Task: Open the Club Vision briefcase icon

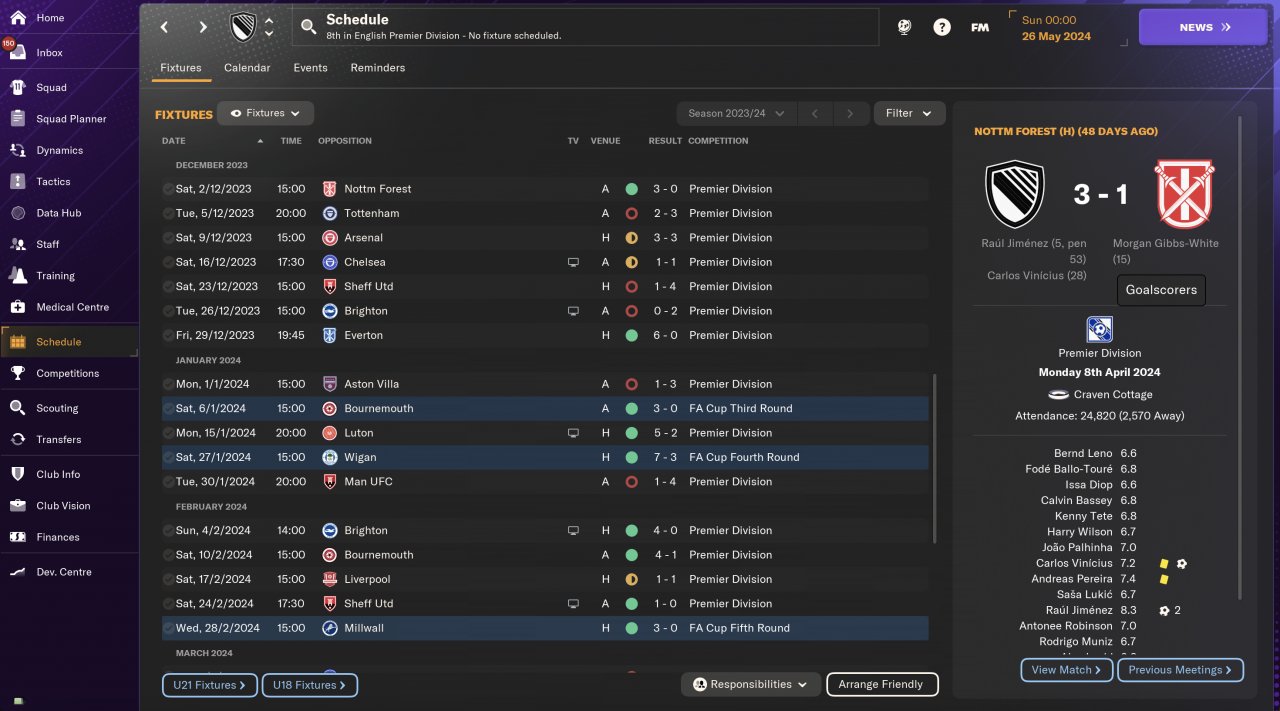Action: pyautogui.click(x=18, y=506)
